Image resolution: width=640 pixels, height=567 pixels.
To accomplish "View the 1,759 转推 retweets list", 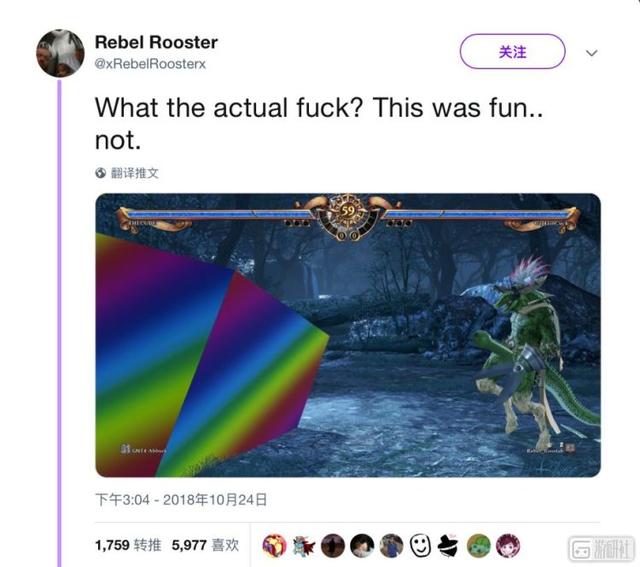I will (x=128, y=545).
